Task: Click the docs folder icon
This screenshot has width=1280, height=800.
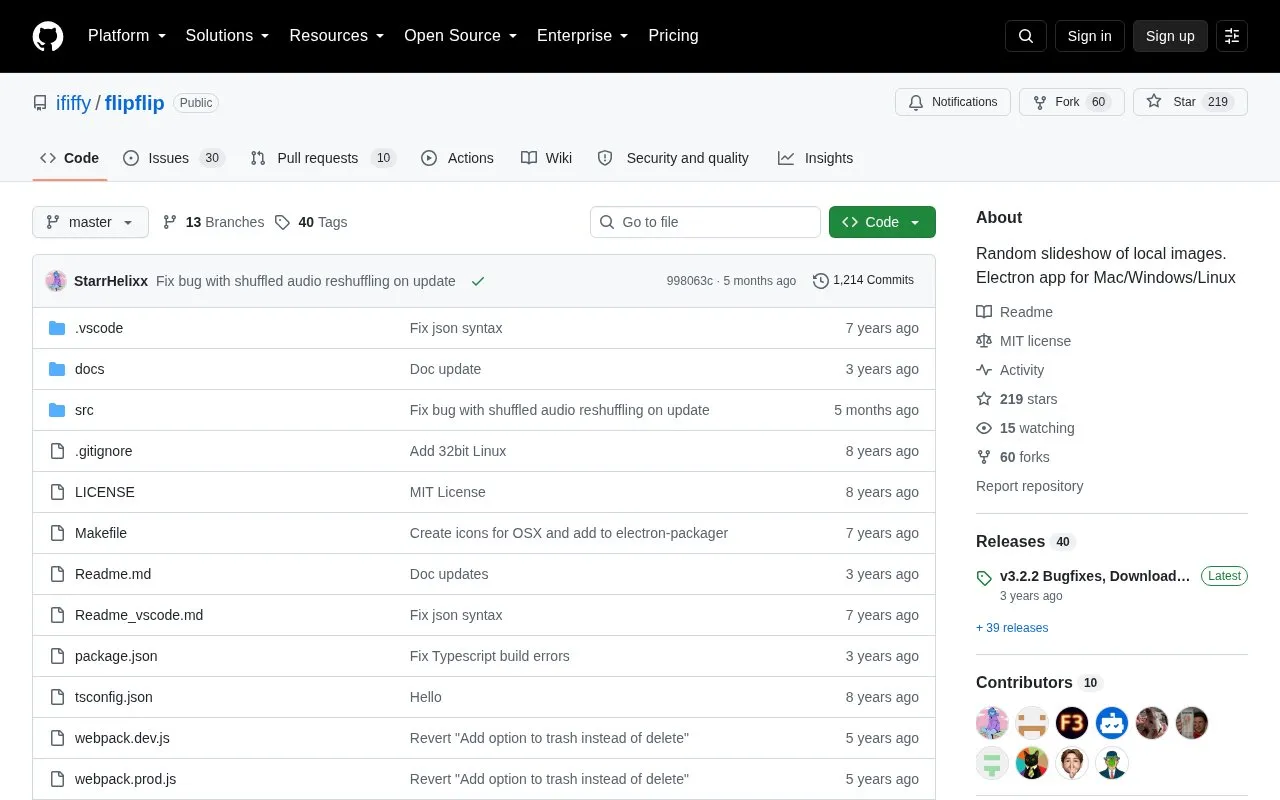Action: [57, 369]
